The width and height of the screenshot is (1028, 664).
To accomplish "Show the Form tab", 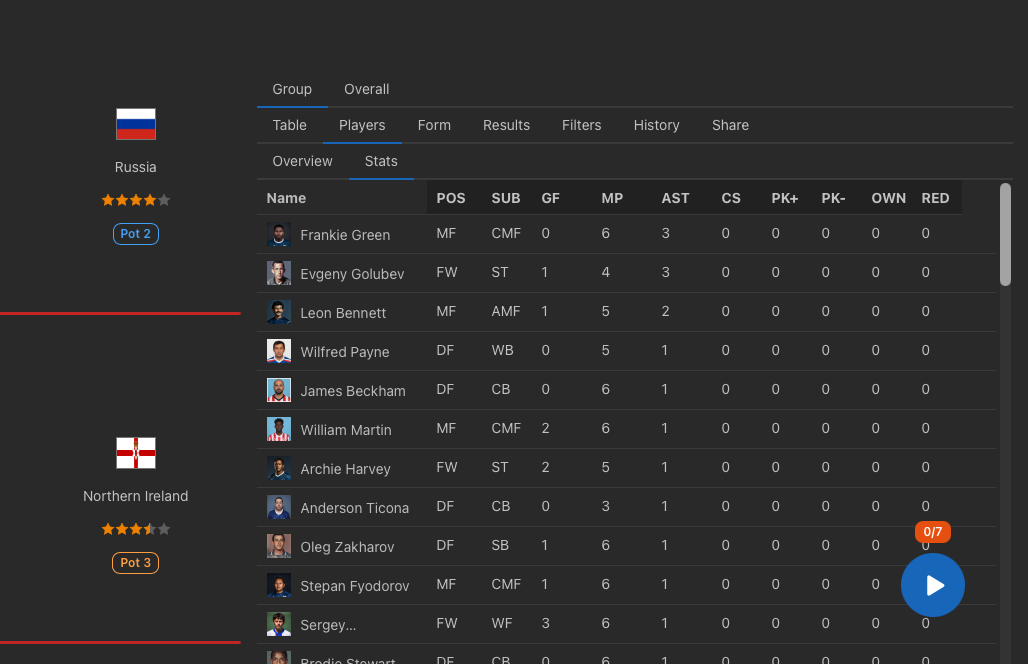I will click(434, 125).
